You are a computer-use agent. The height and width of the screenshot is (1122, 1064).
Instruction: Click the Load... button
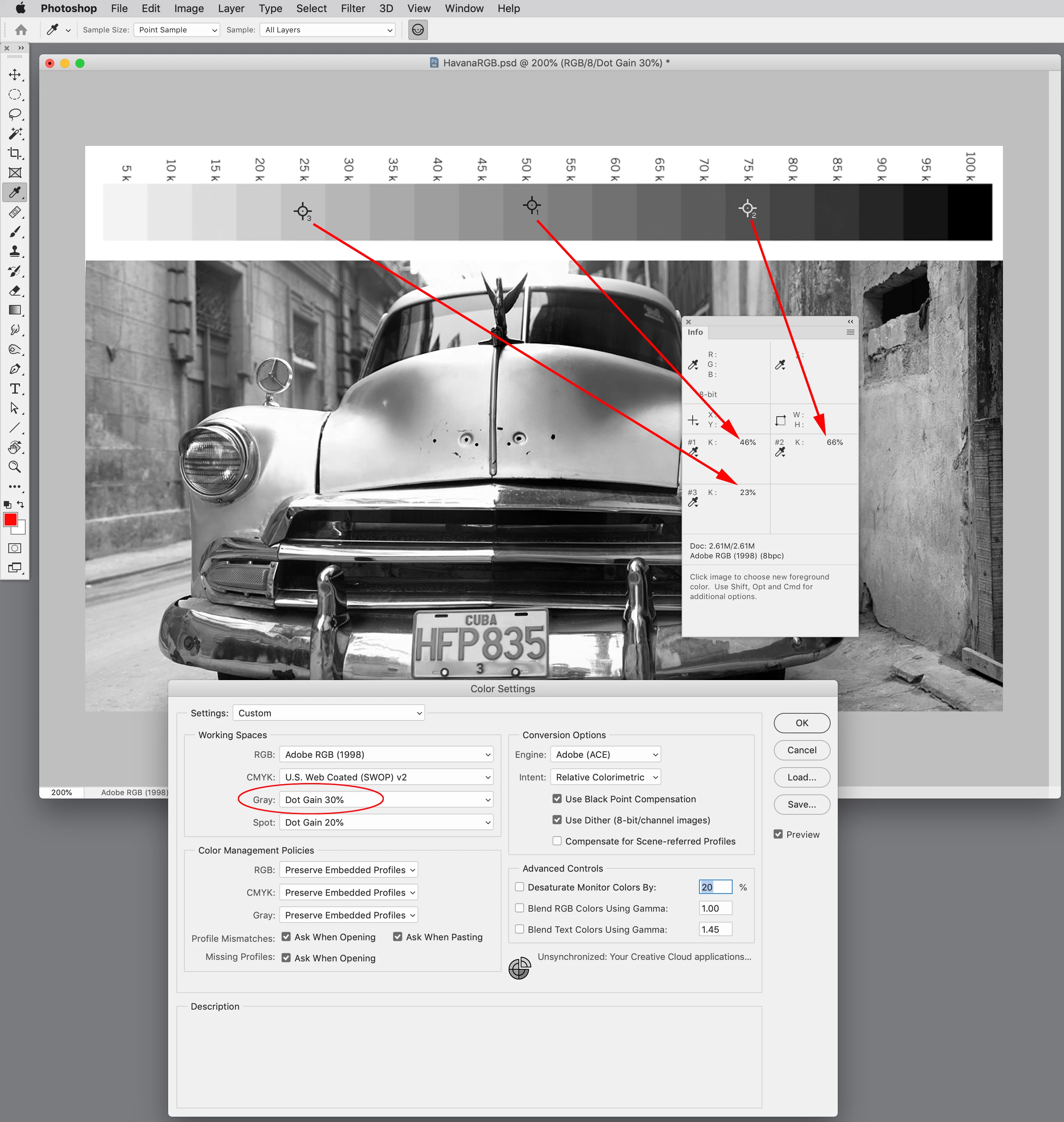(802, 777)
